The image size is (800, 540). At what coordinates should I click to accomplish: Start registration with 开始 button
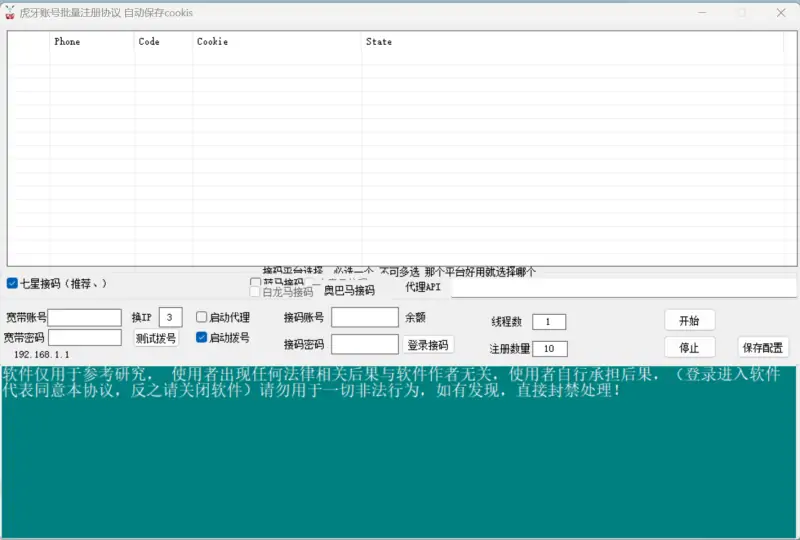(689, 321)
